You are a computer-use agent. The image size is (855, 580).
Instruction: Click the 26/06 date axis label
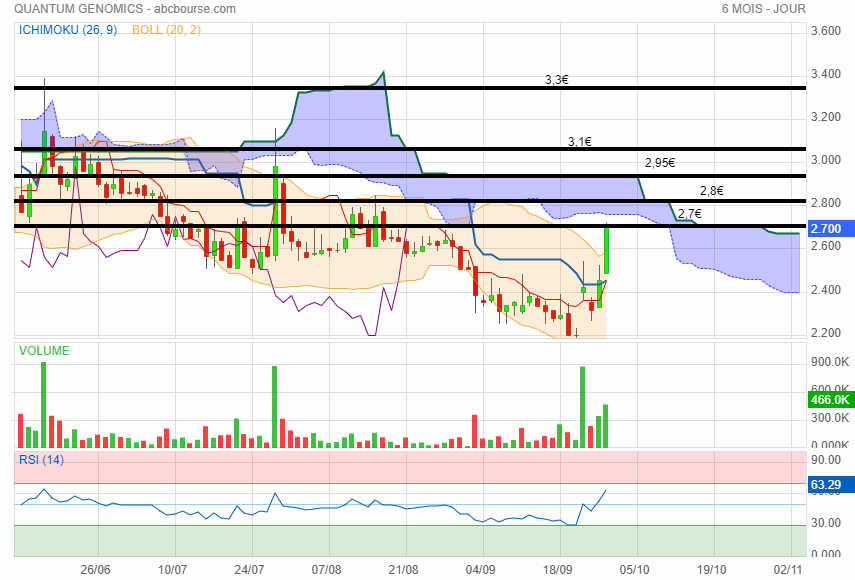[95, 570]
